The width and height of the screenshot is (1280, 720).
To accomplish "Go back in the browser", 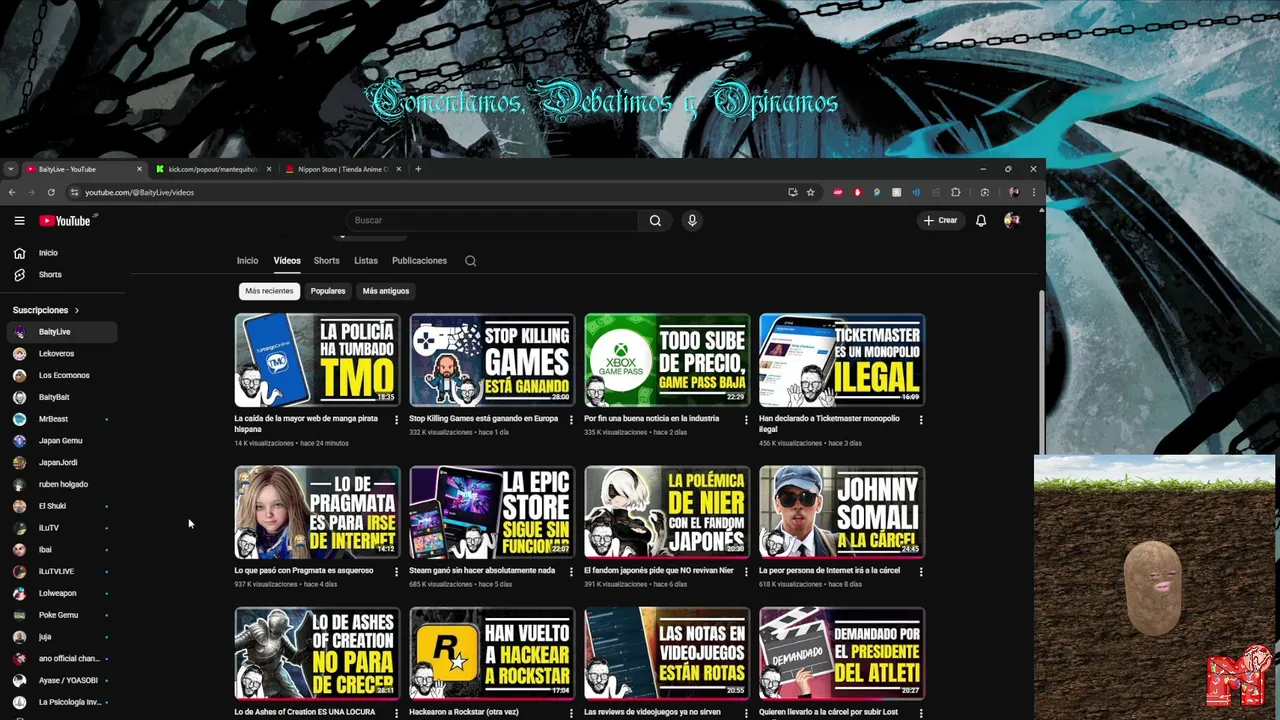I will coord(12,192).
